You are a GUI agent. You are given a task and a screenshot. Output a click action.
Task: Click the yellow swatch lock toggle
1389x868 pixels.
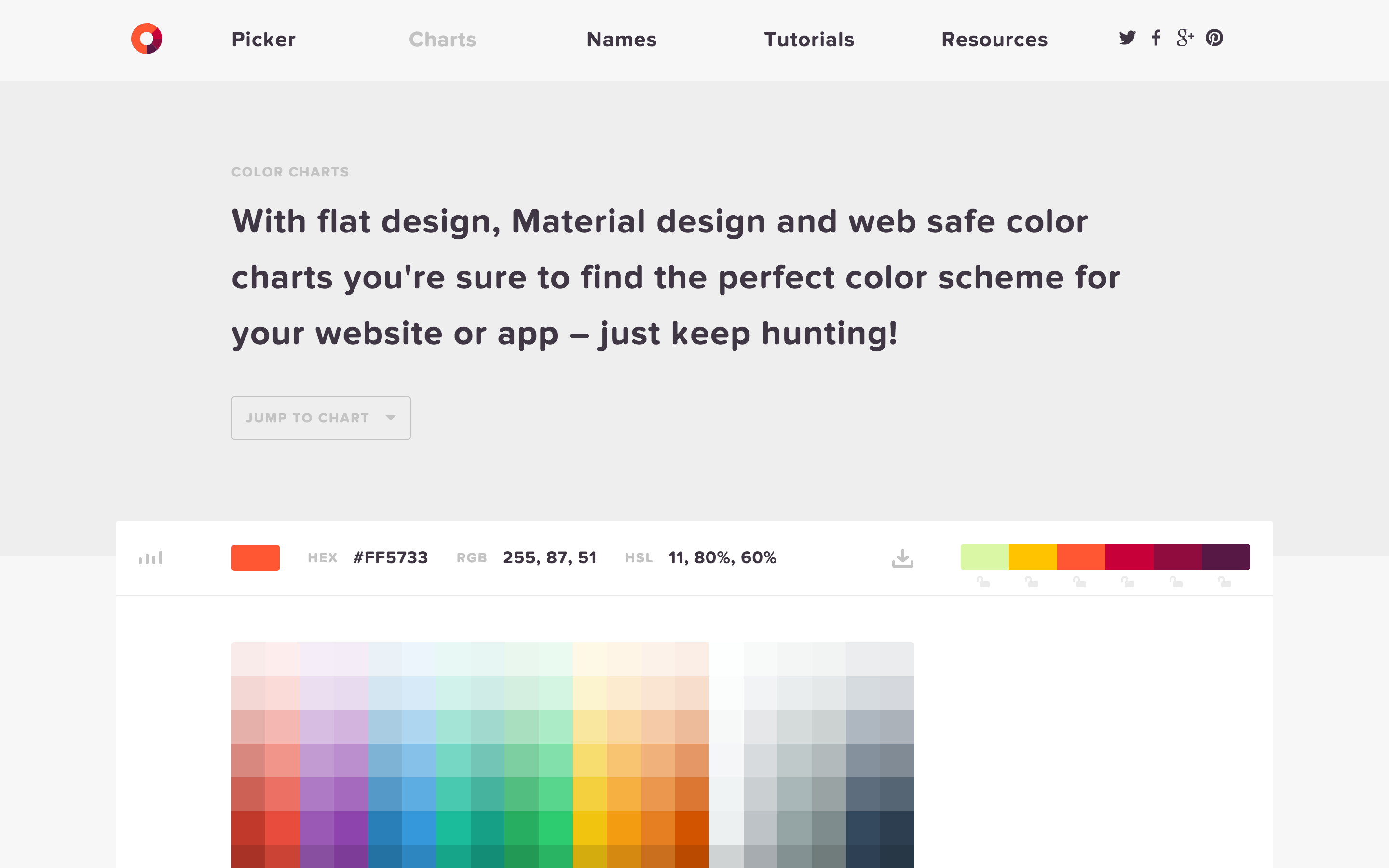coord(1033,582)
